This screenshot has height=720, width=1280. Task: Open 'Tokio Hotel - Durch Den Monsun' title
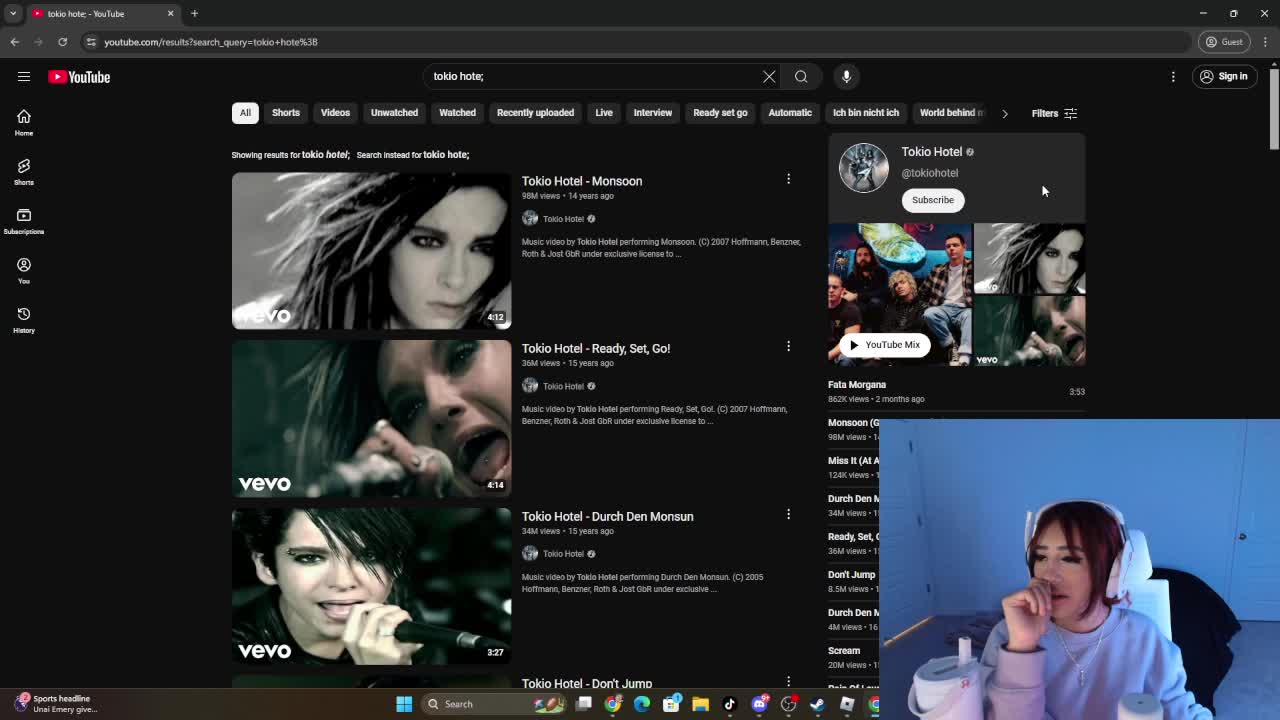tap(607, 516)
